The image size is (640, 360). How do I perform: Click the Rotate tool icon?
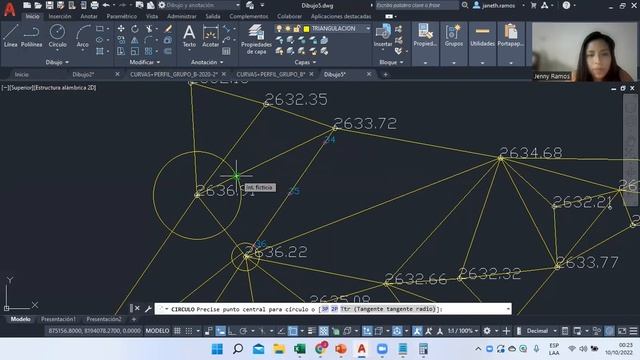[135, 29]
